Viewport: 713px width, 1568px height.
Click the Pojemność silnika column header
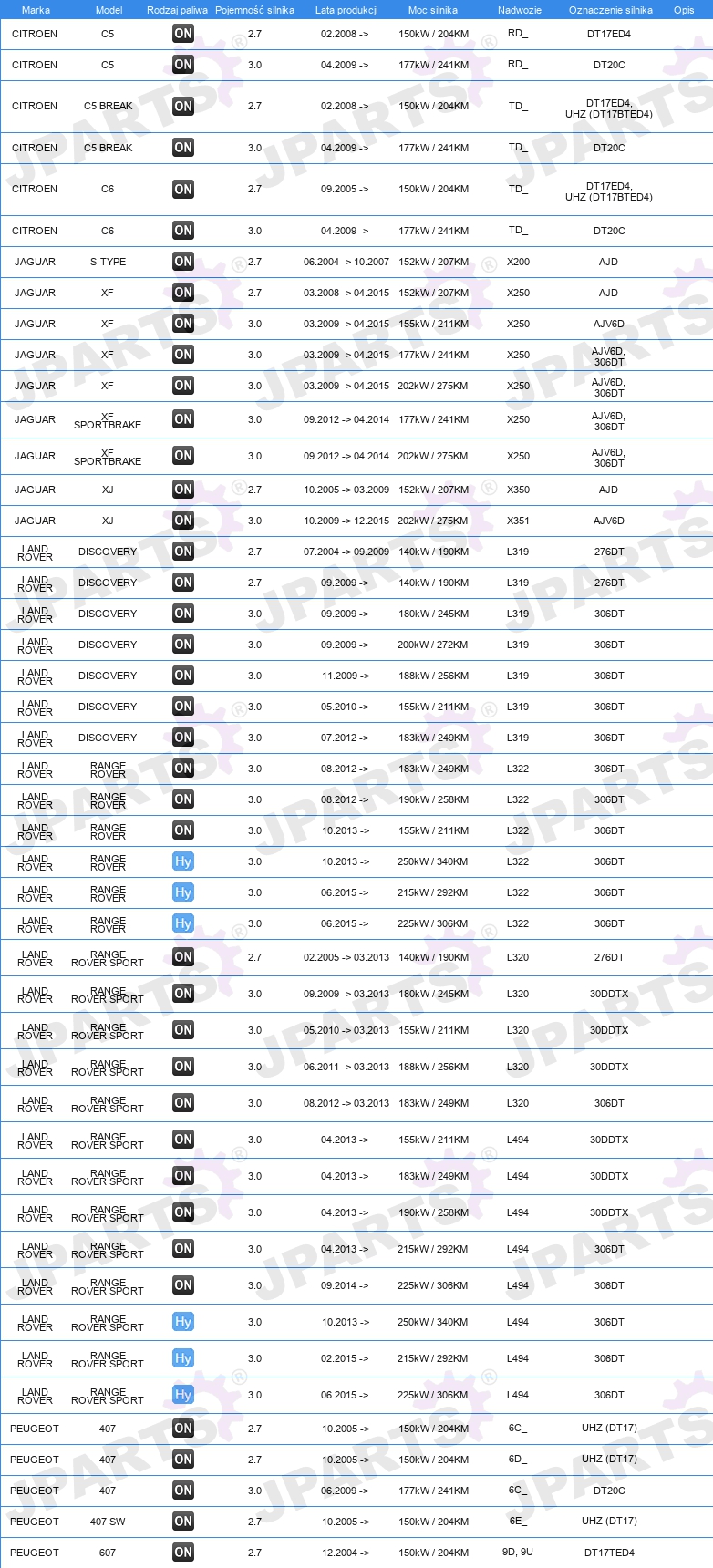[x=254, y=10]
